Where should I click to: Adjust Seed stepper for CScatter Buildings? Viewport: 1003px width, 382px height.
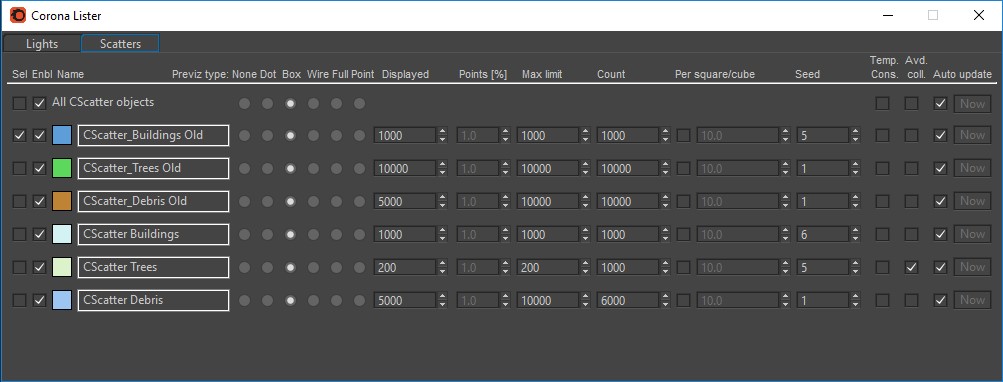854,234
